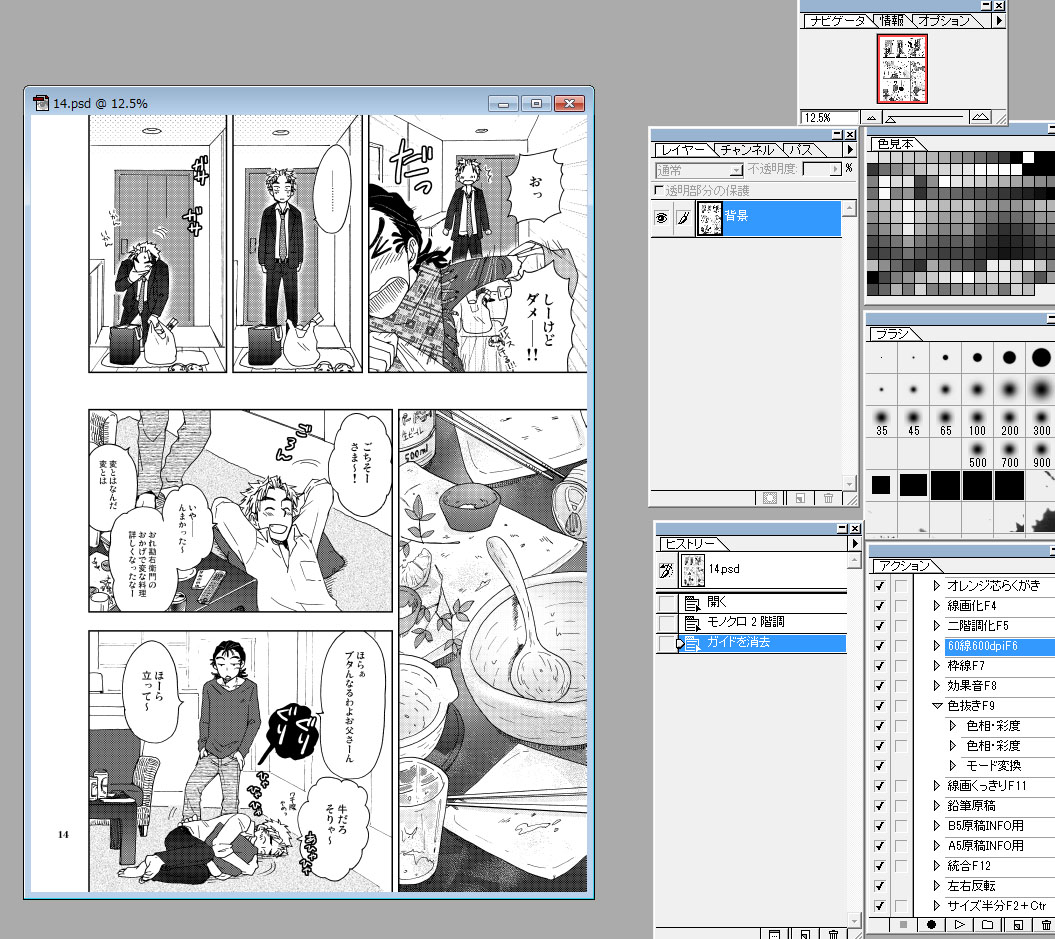Create a new action set folder
1055x939 pixels.
click(x=988, y=925)
